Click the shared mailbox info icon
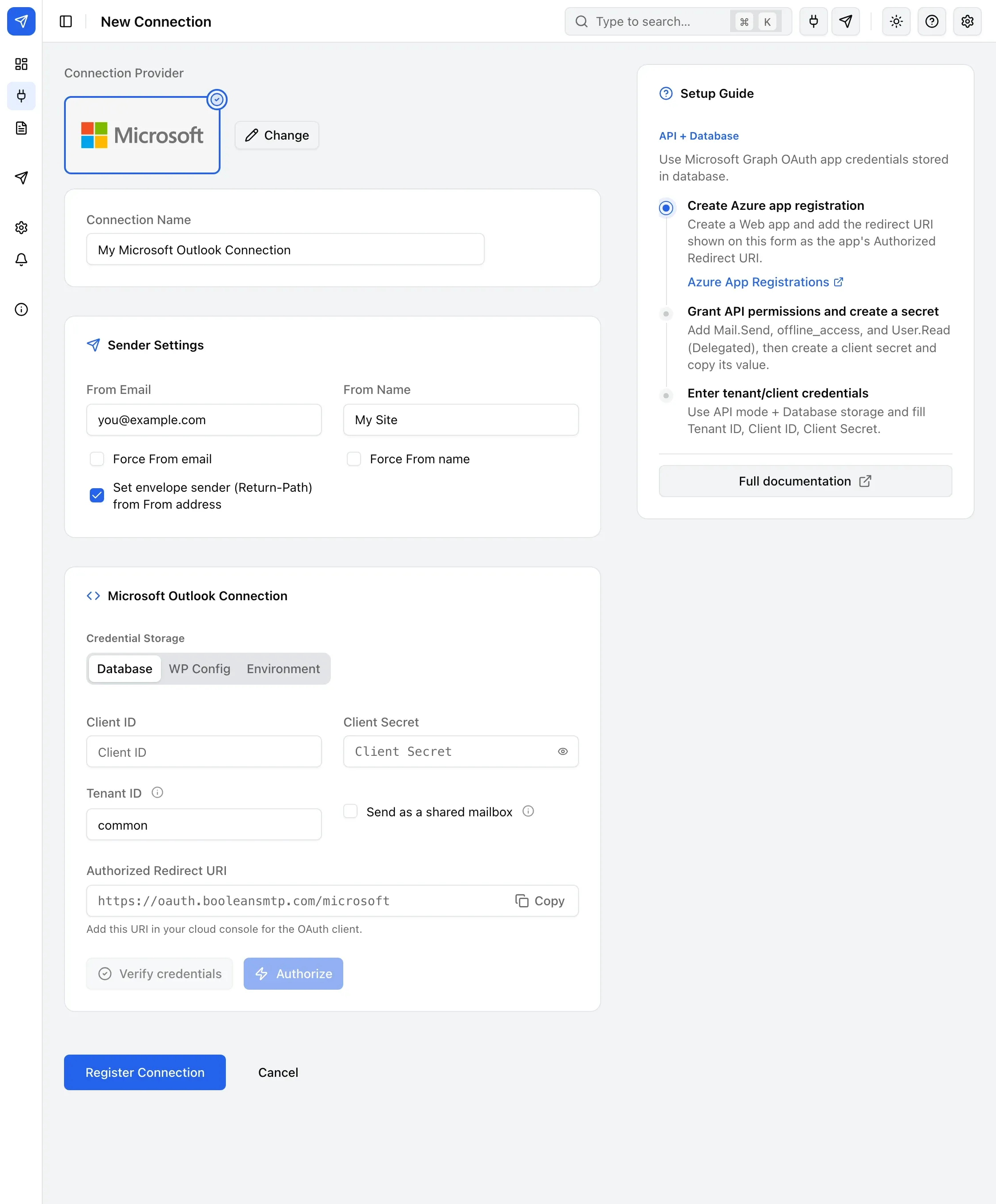This screenshot has width=996, height=1204. coord(528,811)
